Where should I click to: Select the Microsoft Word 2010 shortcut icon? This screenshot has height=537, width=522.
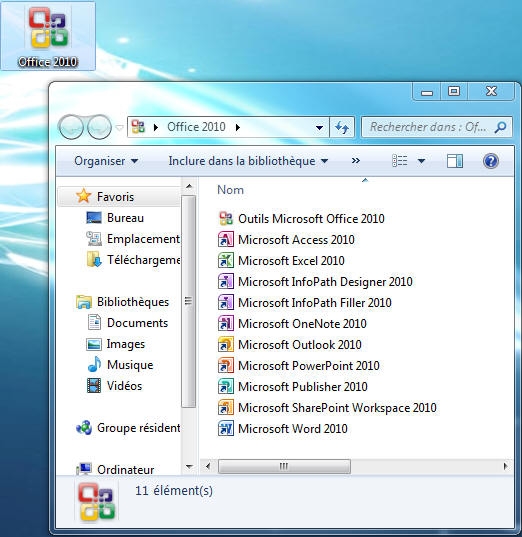[x=226, y=428]
